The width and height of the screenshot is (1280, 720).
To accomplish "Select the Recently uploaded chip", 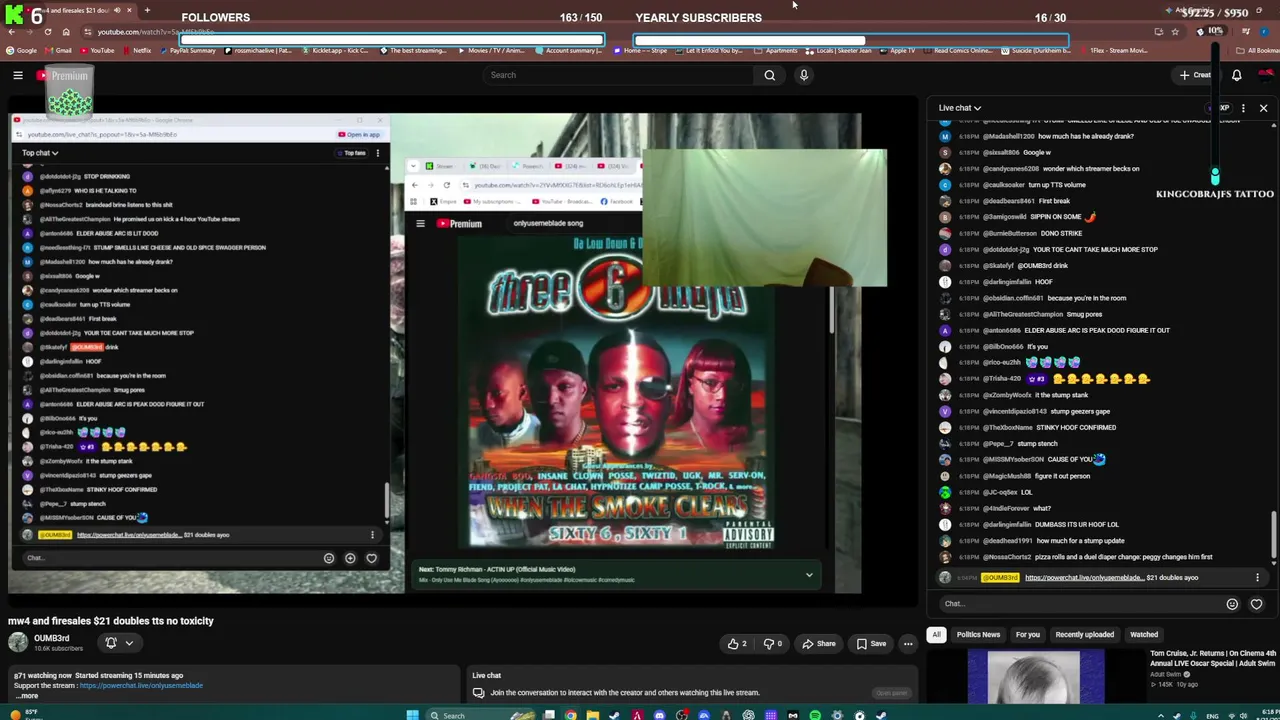I will click(1084, 635).
